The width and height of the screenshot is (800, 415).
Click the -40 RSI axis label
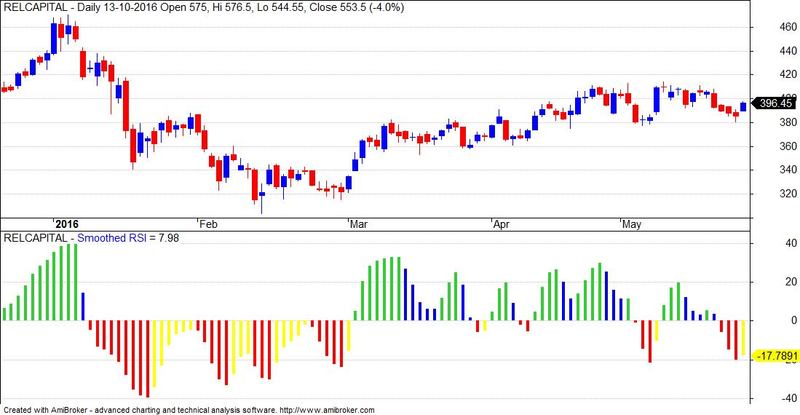[x=788, y=398]
